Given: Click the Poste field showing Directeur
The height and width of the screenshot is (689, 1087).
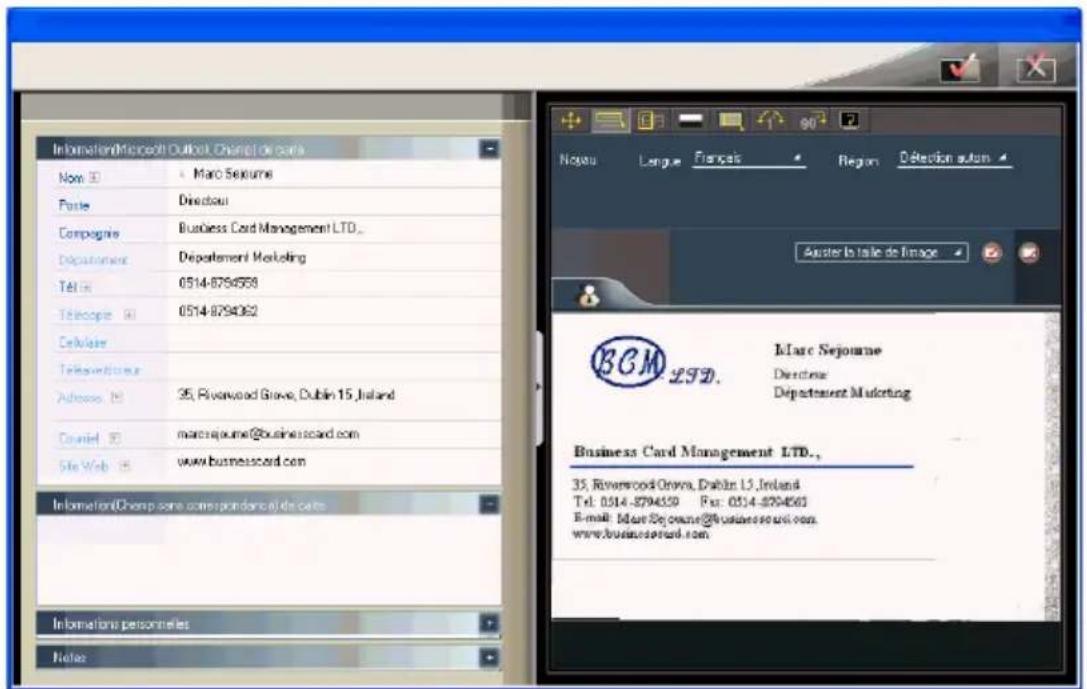Looking at the screenshot, I should 334,201.
